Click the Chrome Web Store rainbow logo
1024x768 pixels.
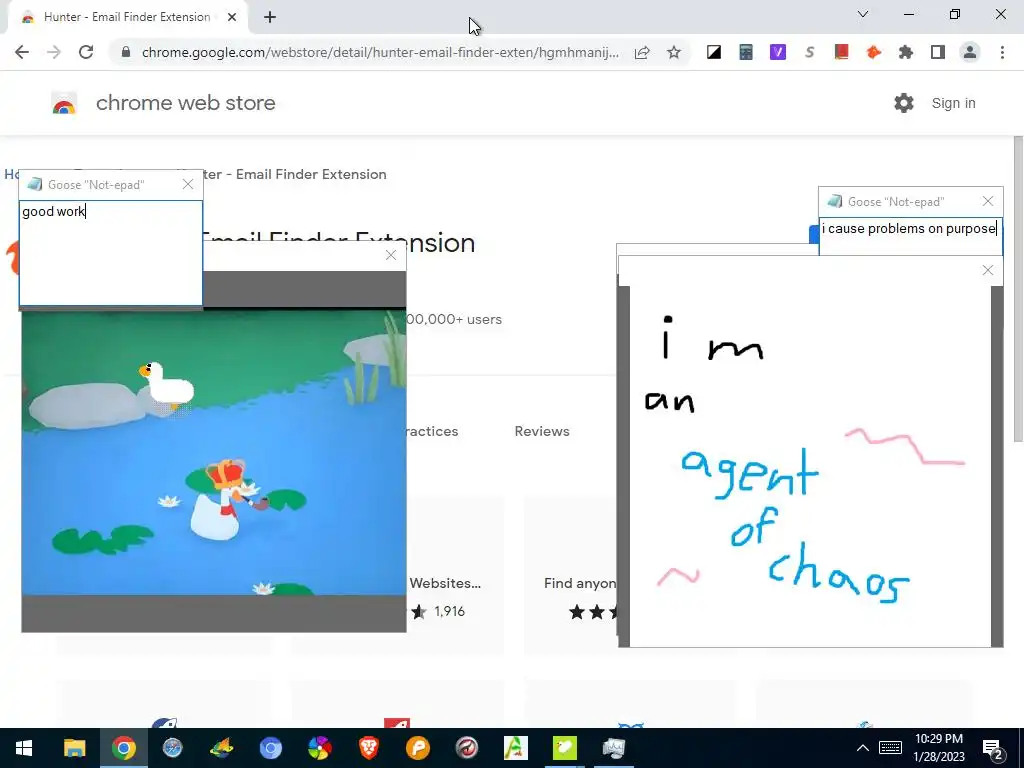point(64,103)
